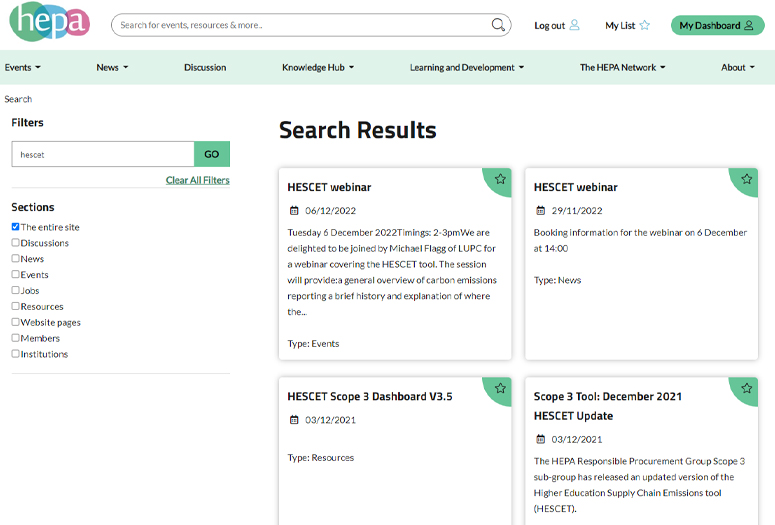775x525 pixels.
Task: Click the GO filter button
Action: (212, 154)
